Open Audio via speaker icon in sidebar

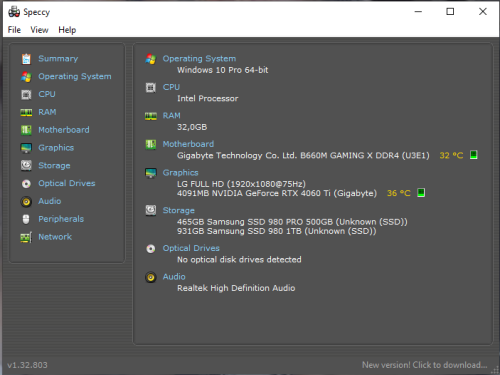pos(26,202)
